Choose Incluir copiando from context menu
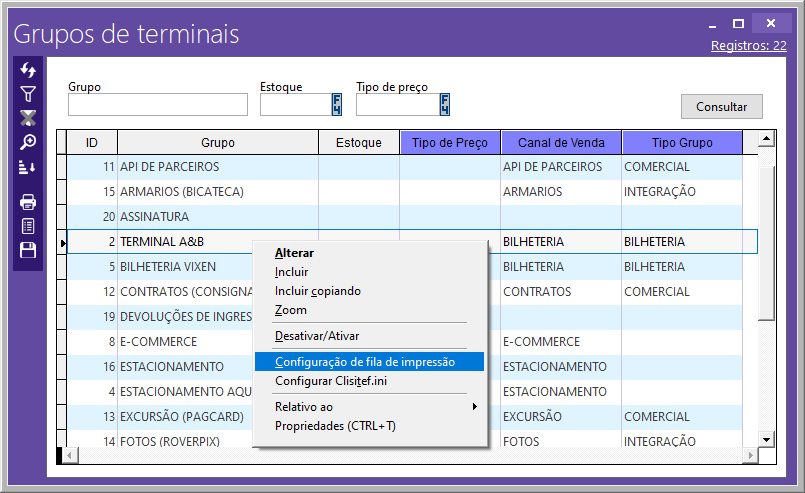Viewport: 805px width, 493px height. pyautogui.click(x=318, y=291)
